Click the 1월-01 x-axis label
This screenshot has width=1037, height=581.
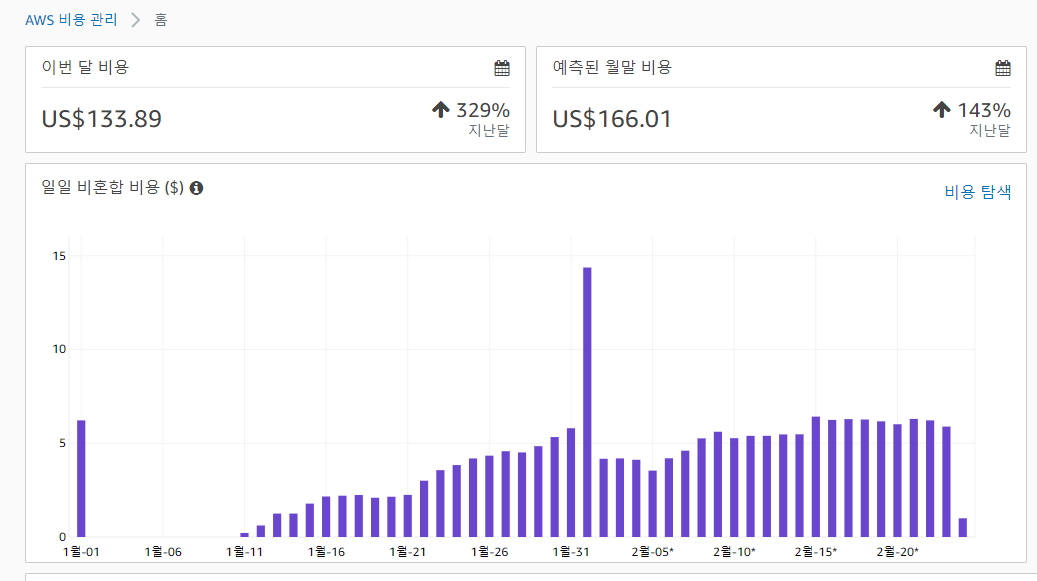[x=81, y=552]
